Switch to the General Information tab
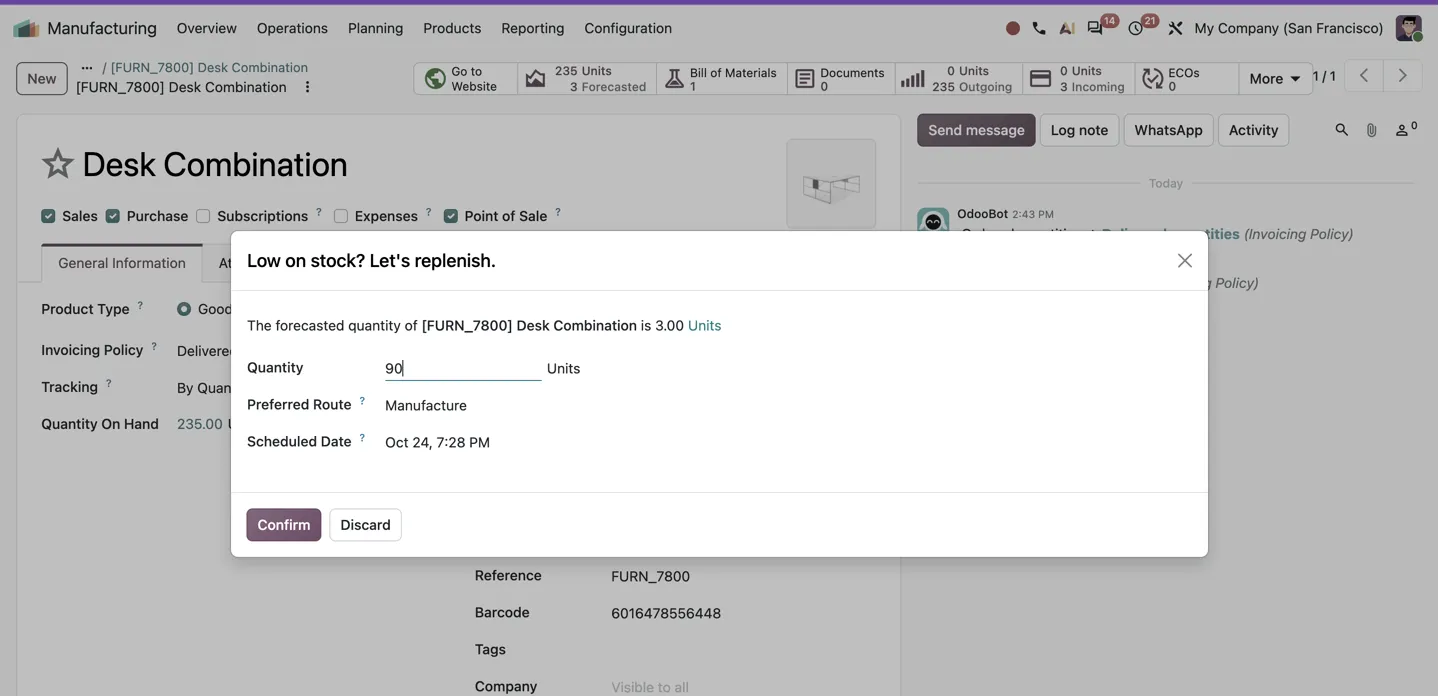Image resolution: width=1439 pixels, height=696 pixels. coord(122,263)
